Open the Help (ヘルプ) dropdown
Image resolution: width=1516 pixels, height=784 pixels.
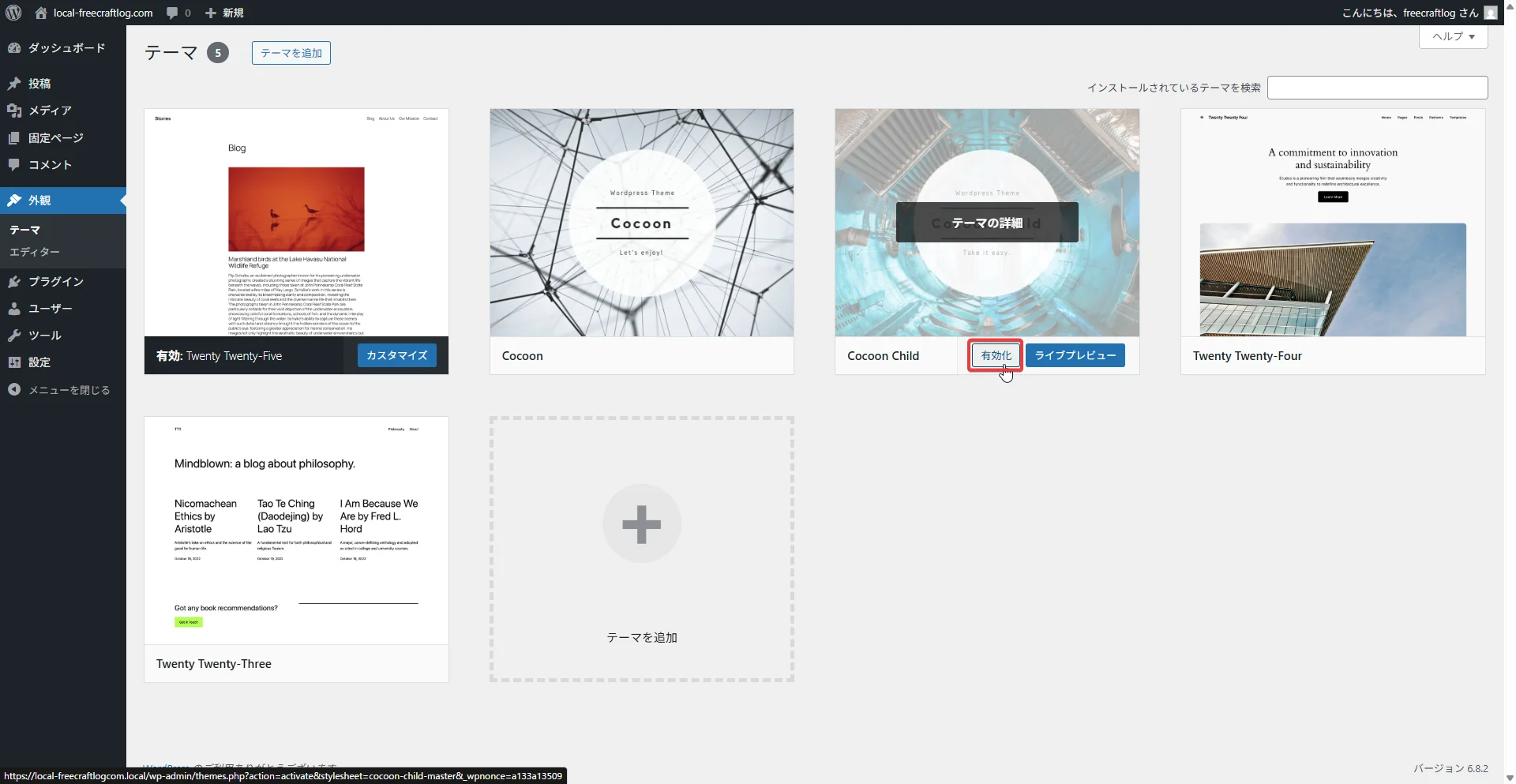click(x=1454, y=36)
